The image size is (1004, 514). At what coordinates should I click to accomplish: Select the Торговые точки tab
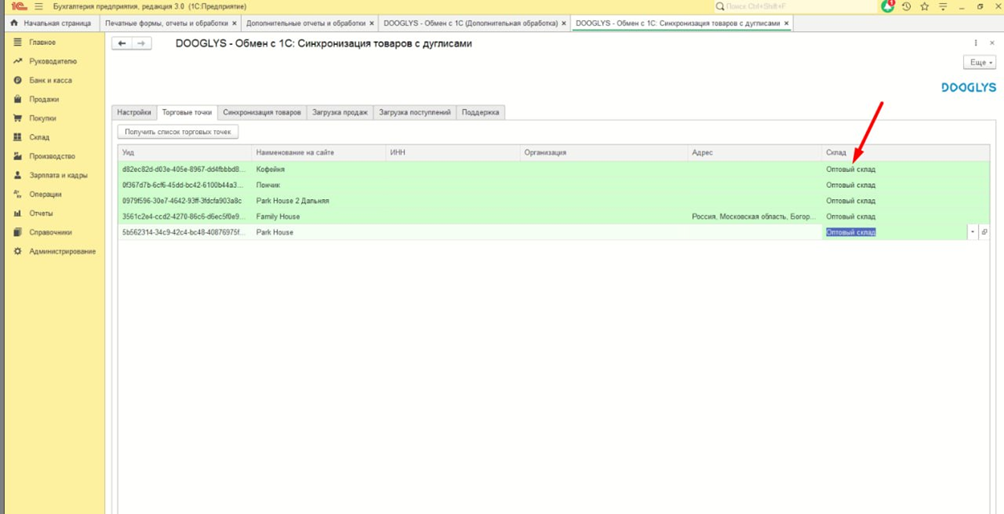[187, 112]
